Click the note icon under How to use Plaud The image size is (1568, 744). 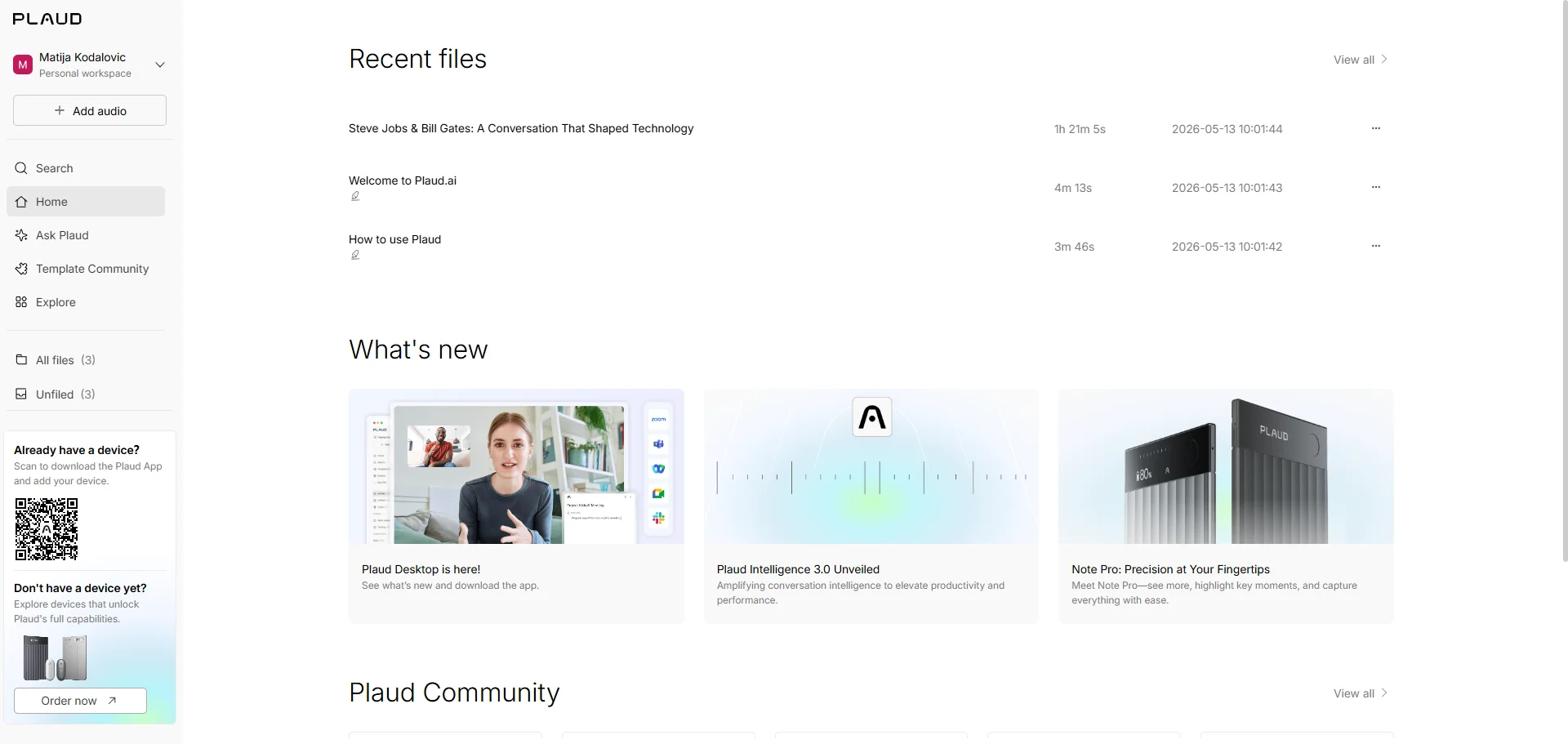pos(355,255)
